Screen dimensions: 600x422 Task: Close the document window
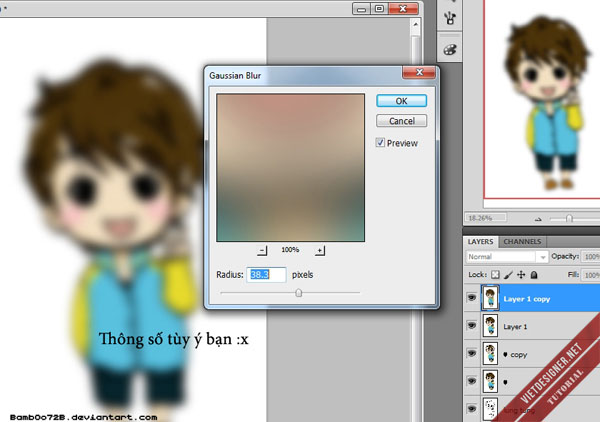(403, 8)
